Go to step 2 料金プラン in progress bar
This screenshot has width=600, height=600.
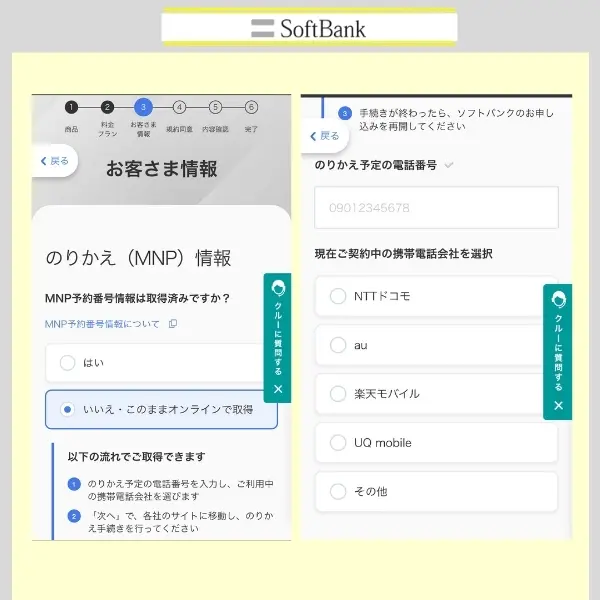[x=107, y=107]
